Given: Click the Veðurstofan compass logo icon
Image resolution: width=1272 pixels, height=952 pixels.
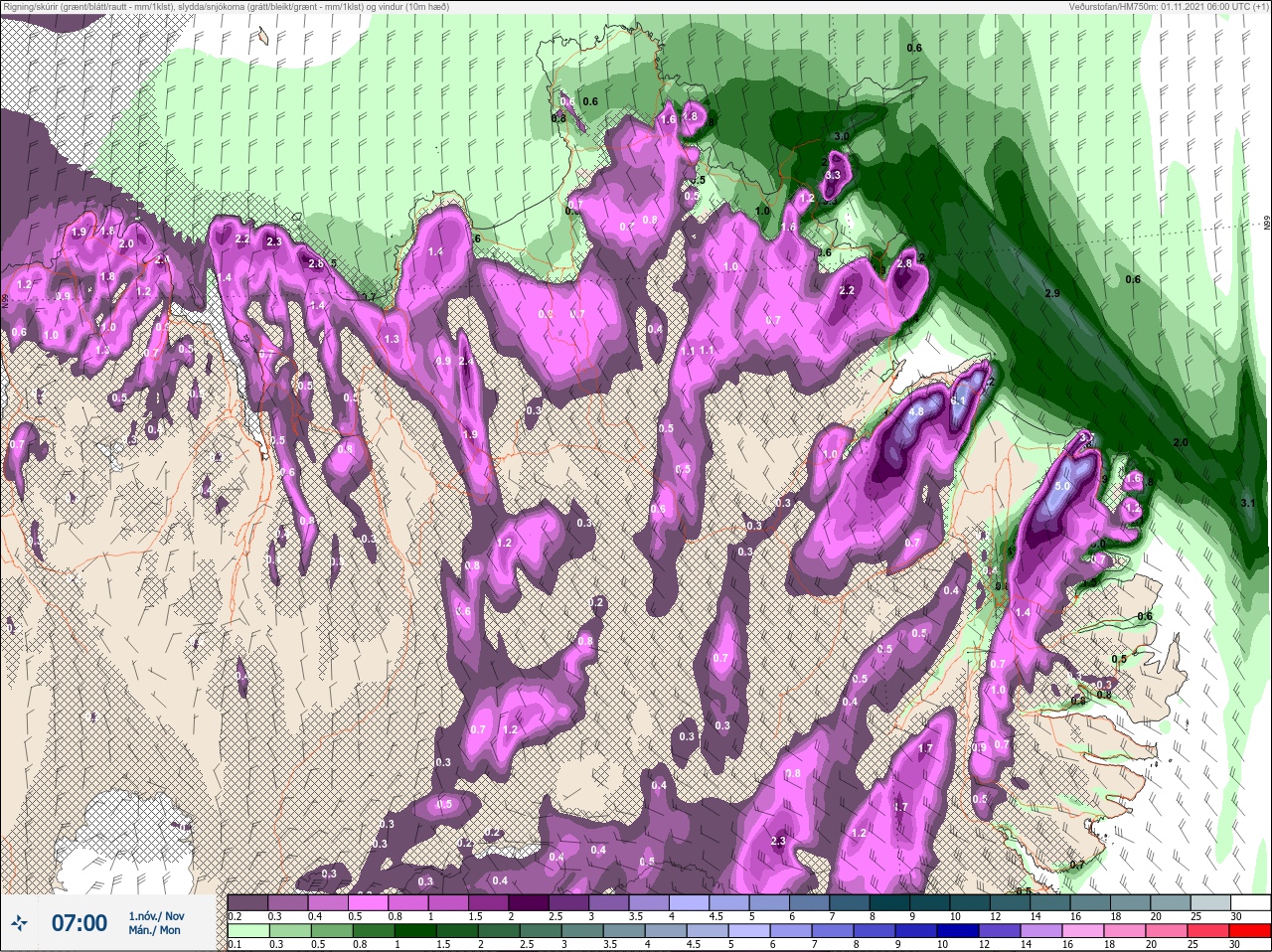Looking at the screenshot, I should (x=20, y=923).
